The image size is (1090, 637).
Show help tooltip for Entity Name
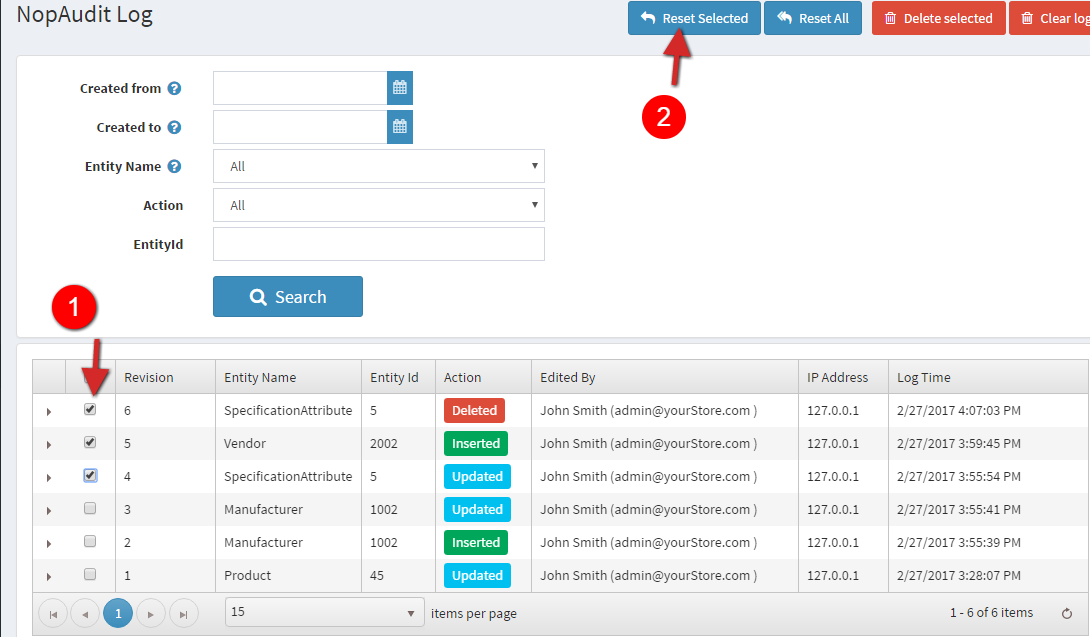pos(174,167)
